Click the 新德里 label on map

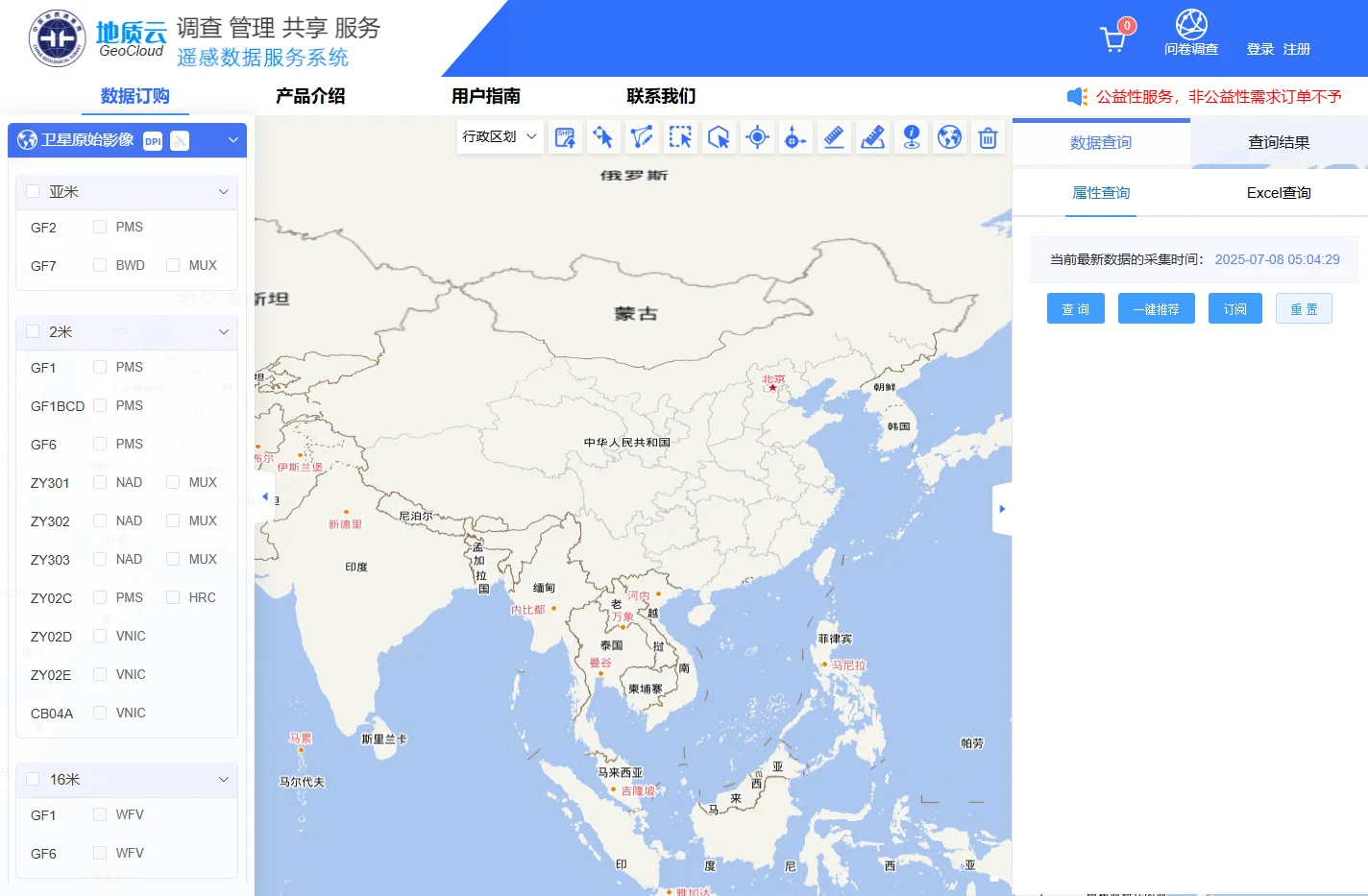tap(345, 524)
